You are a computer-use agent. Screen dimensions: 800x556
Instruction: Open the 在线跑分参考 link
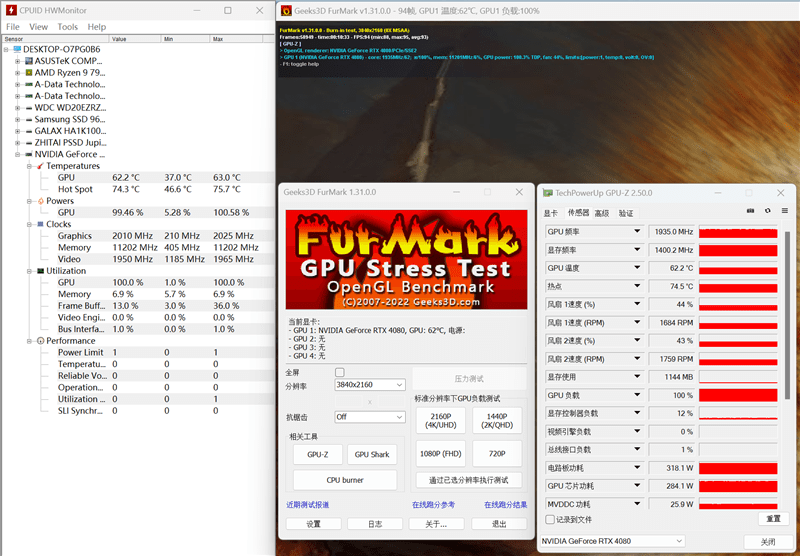(x=433, y=504)
